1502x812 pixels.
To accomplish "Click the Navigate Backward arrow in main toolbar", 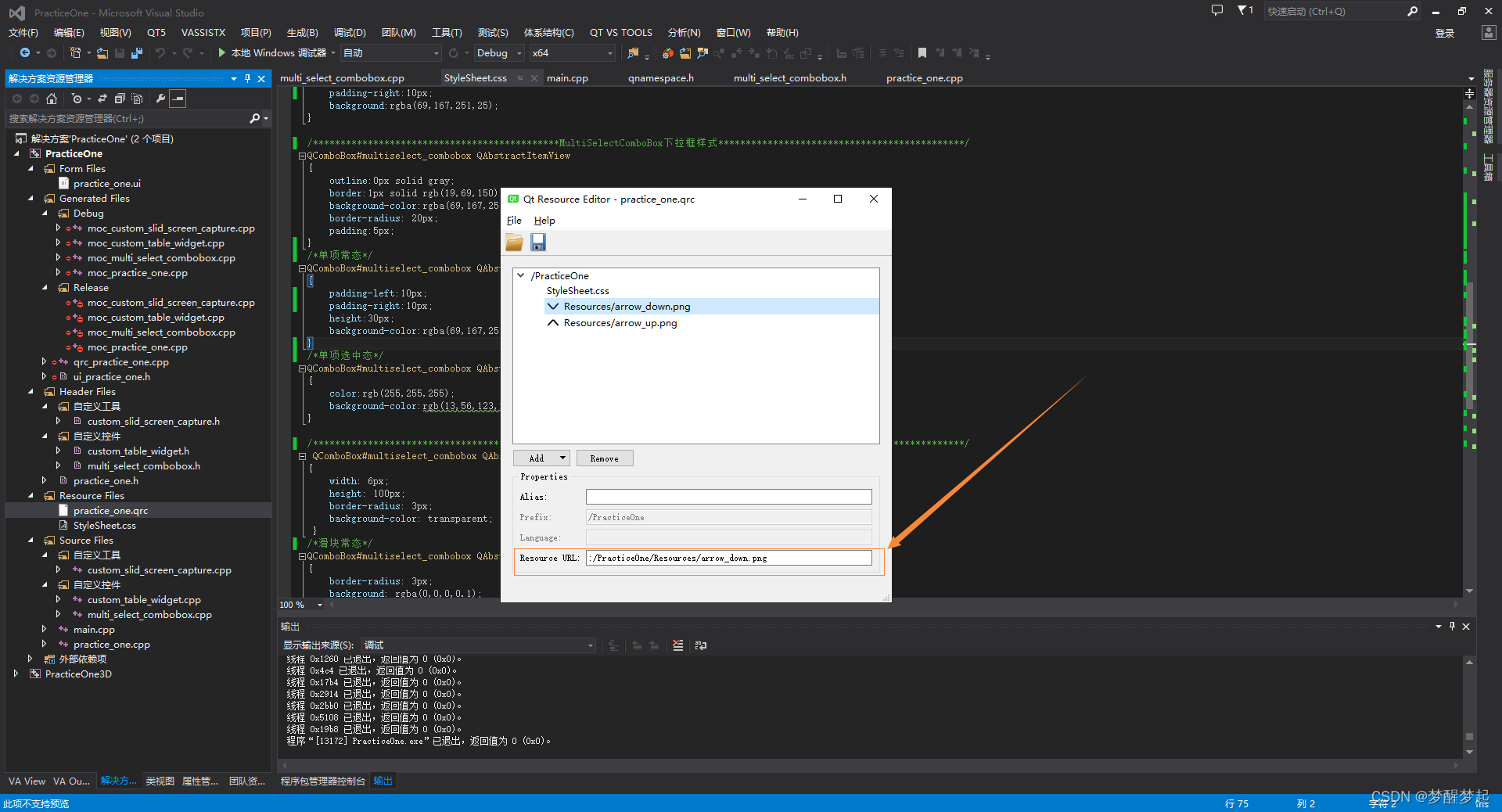I will coord(25,53).
